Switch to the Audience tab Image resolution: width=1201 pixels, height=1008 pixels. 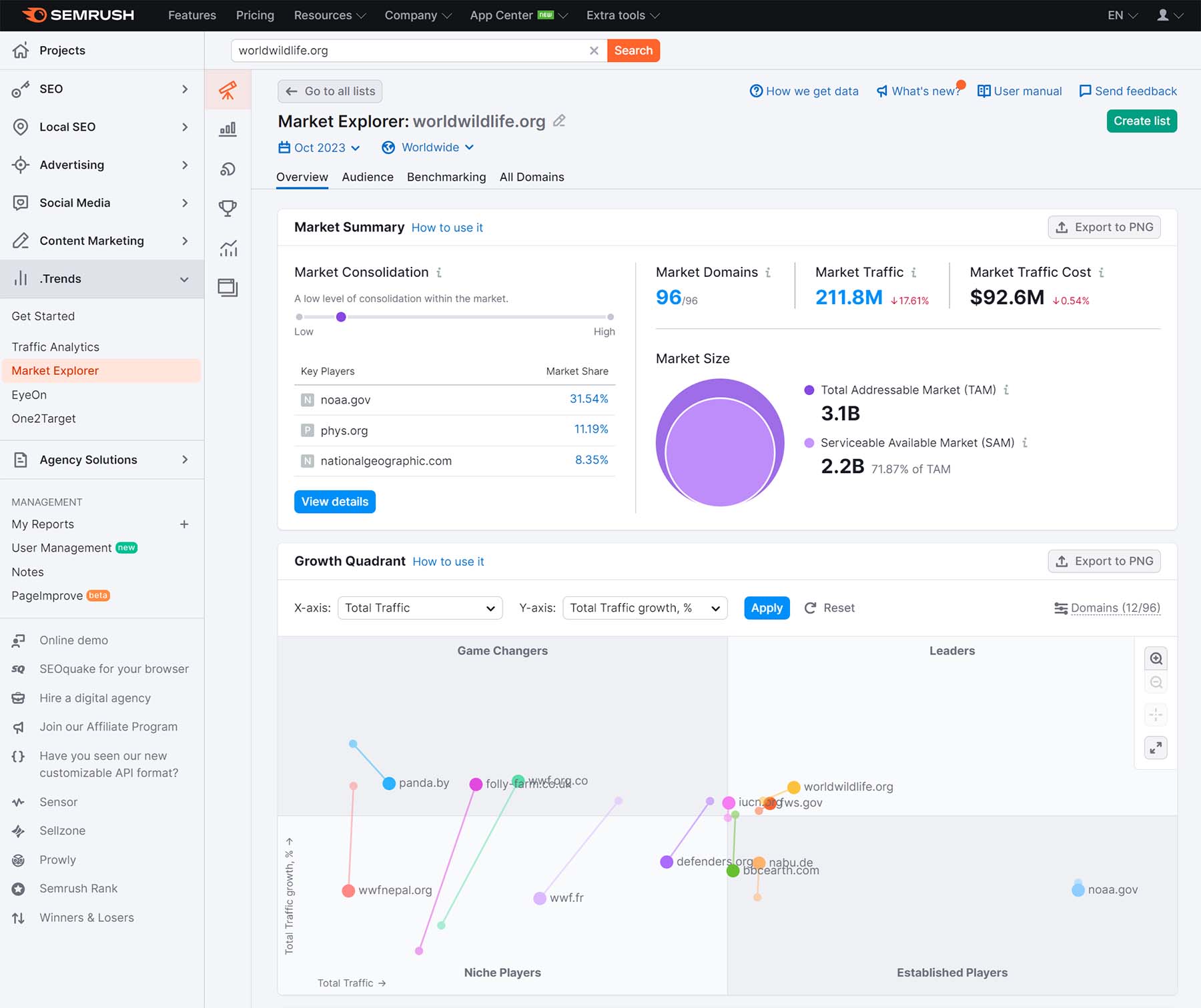tap(367, 177)
